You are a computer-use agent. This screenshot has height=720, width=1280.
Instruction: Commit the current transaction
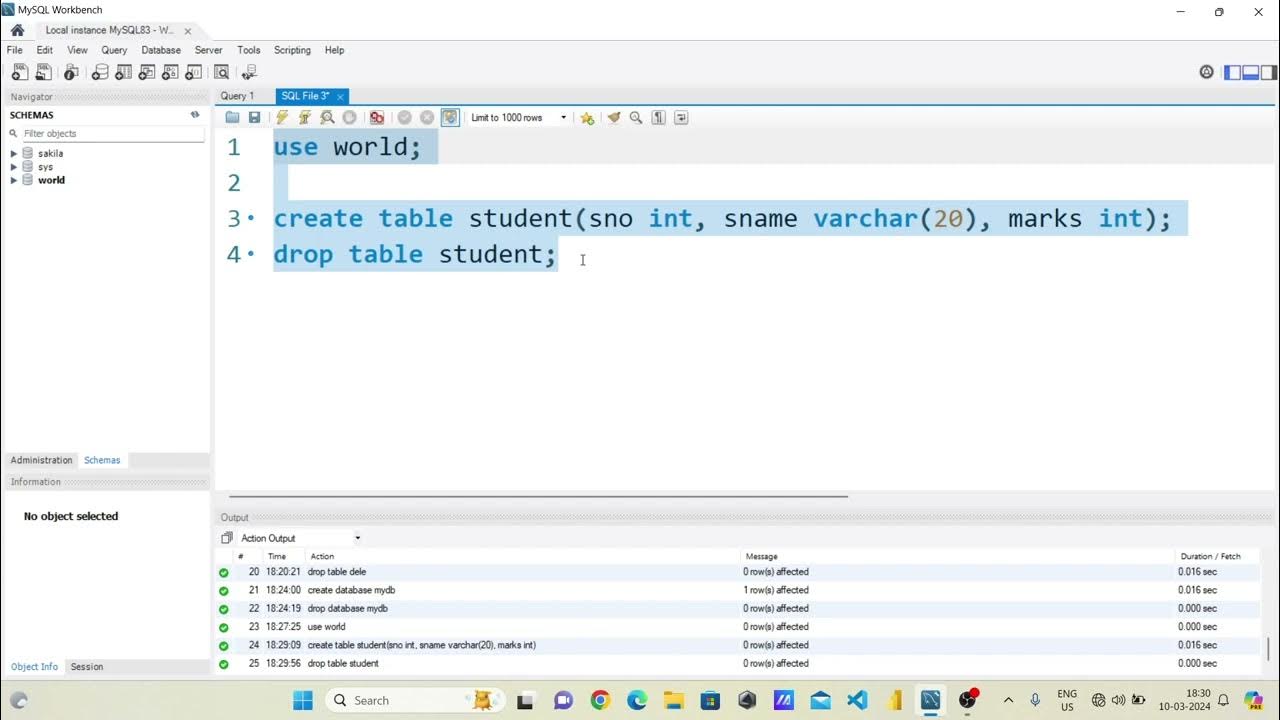point(404,117)
